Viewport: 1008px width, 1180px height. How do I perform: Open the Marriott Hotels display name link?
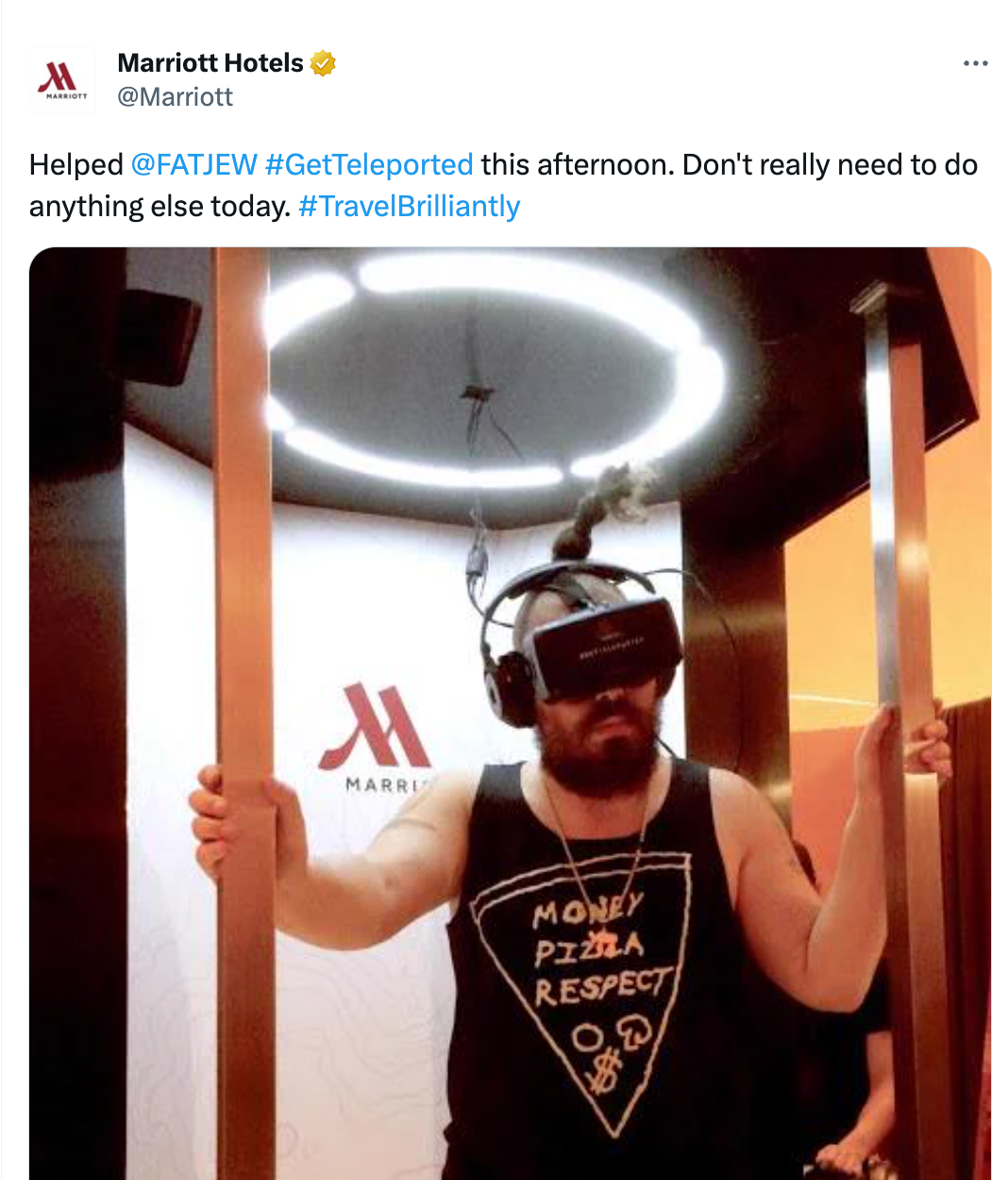tap(210, 63)
